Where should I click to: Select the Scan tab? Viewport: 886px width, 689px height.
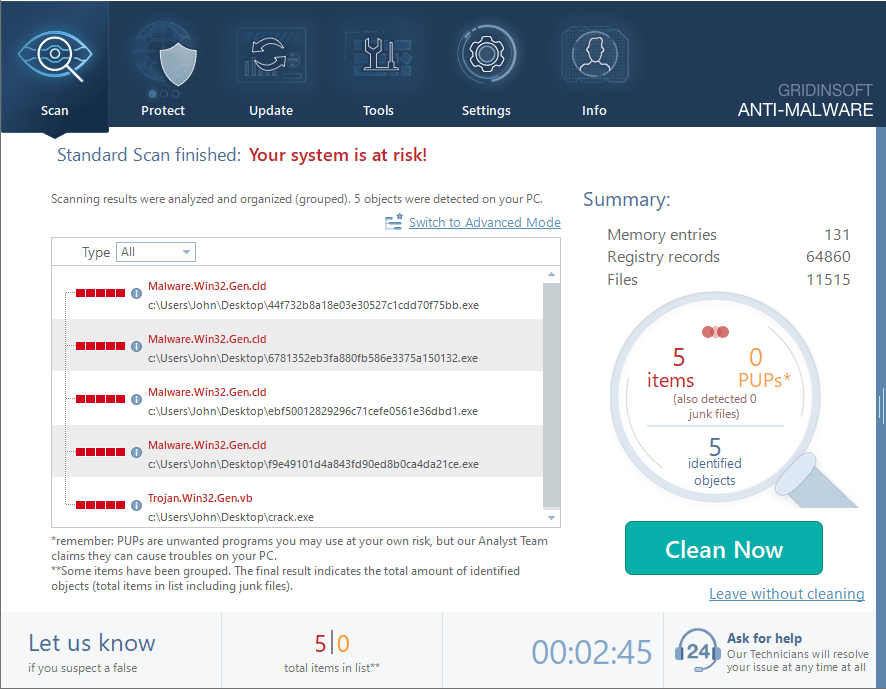[x=54, y=110]
